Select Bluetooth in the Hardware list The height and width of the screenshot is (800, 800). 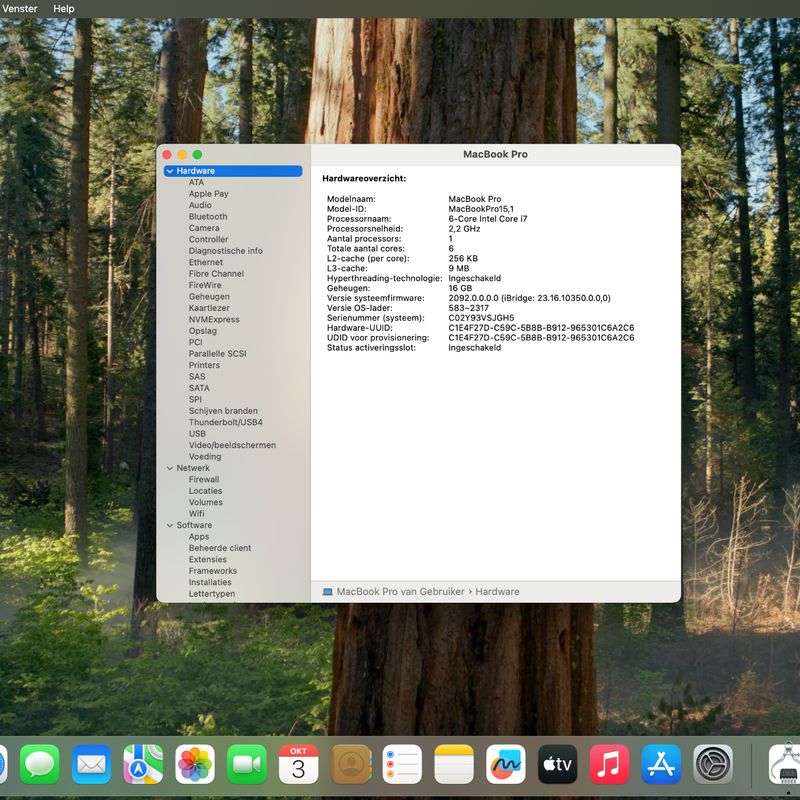pyautogui.click(x=208, y=217)
